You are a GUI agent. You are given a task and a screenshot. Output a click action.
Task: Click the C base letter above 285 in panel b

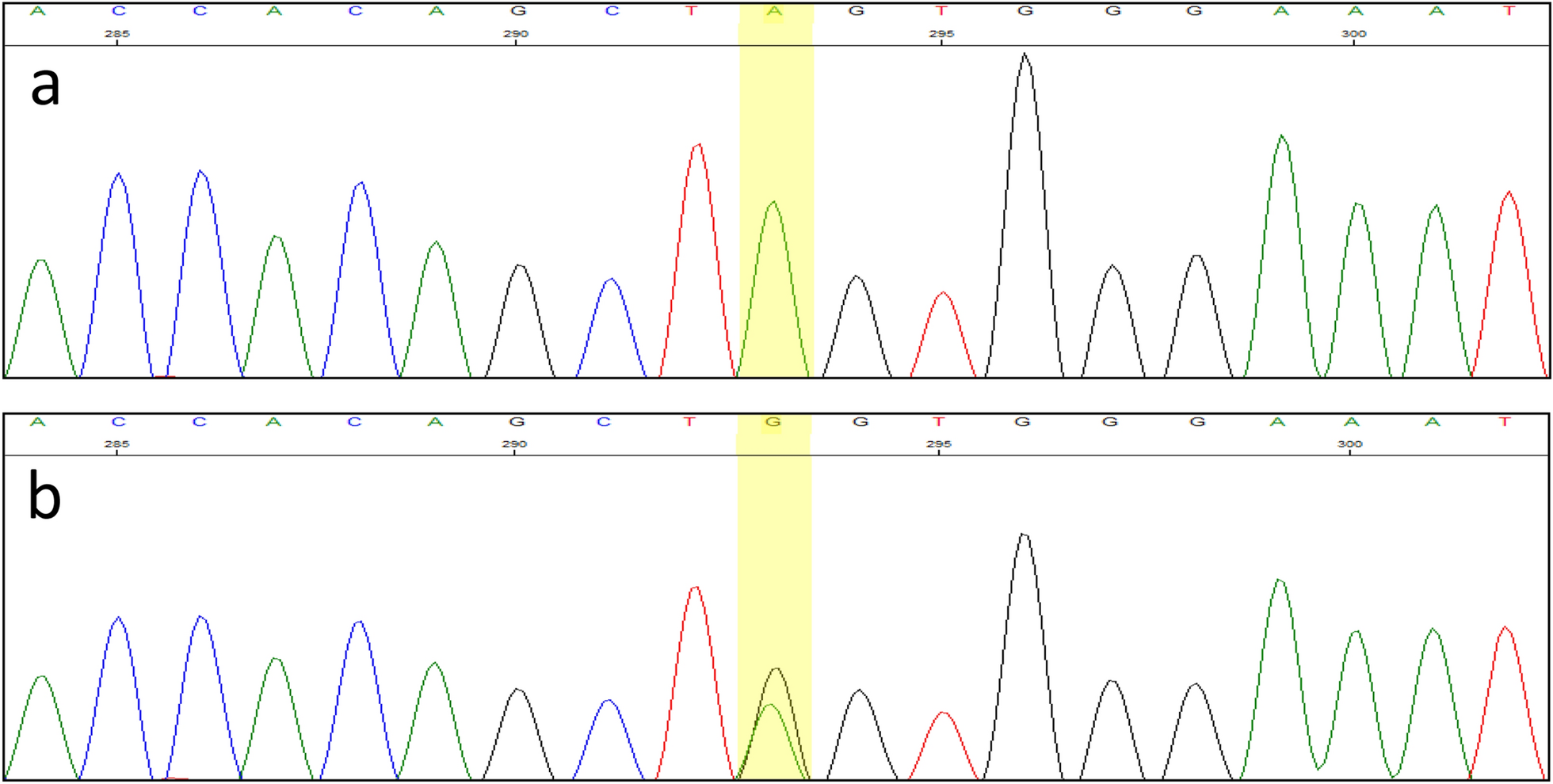coord(119,422)
